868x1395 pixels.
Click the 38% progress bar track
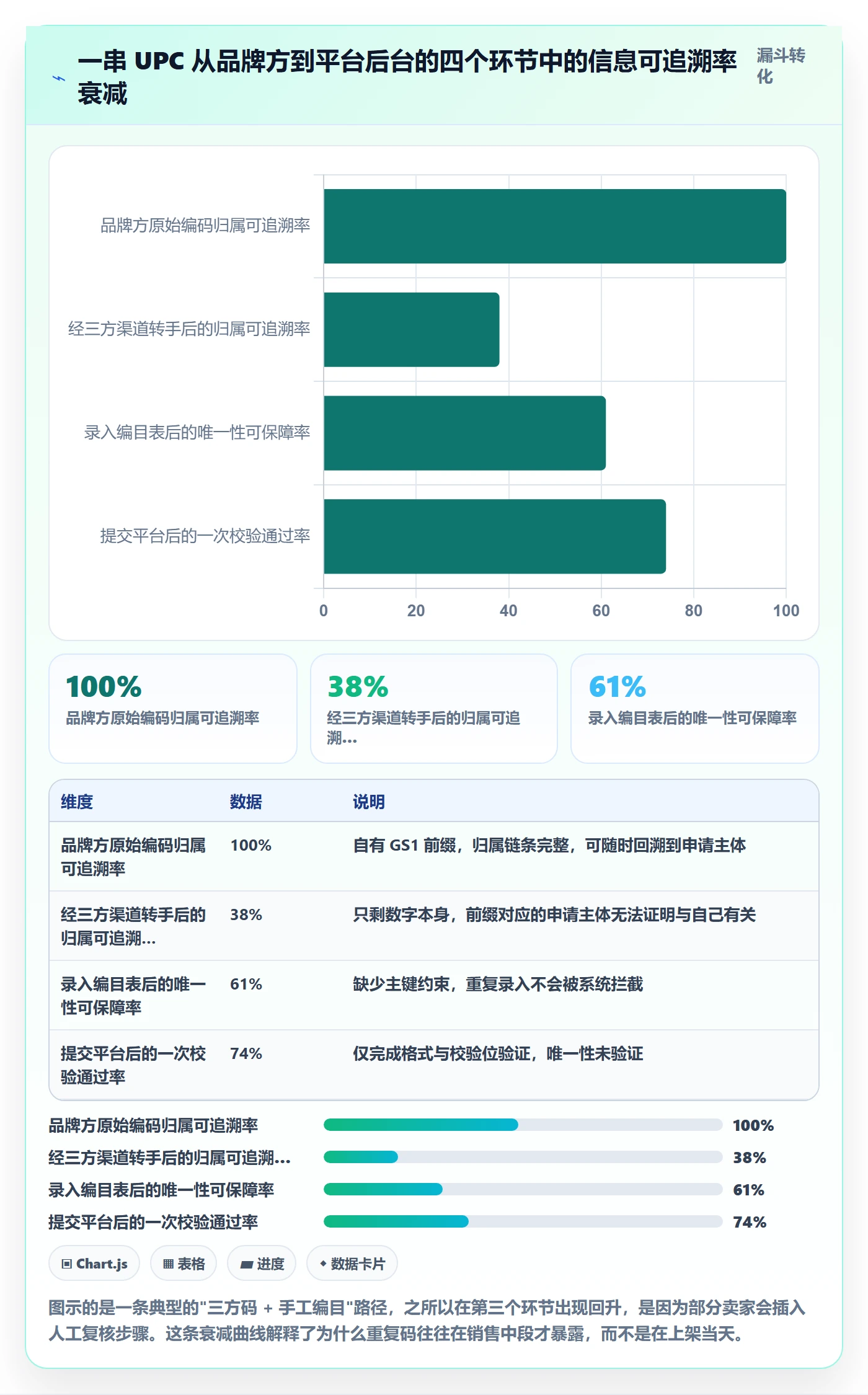click(x=523, y=1157)
